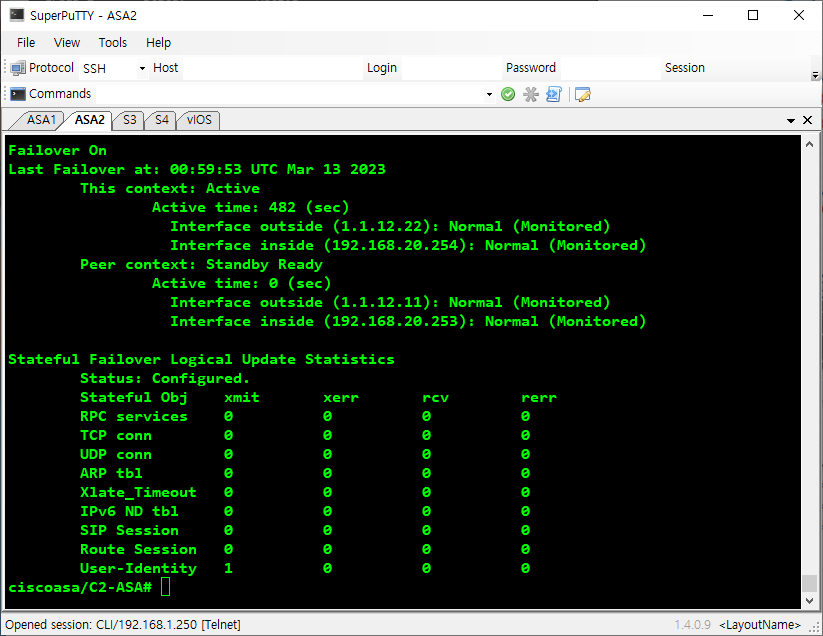Screen dimensions: 823x636
Task: Expand the connection toolbar overflow arrow
Action: pyautogui.click(x=815, y=76)
